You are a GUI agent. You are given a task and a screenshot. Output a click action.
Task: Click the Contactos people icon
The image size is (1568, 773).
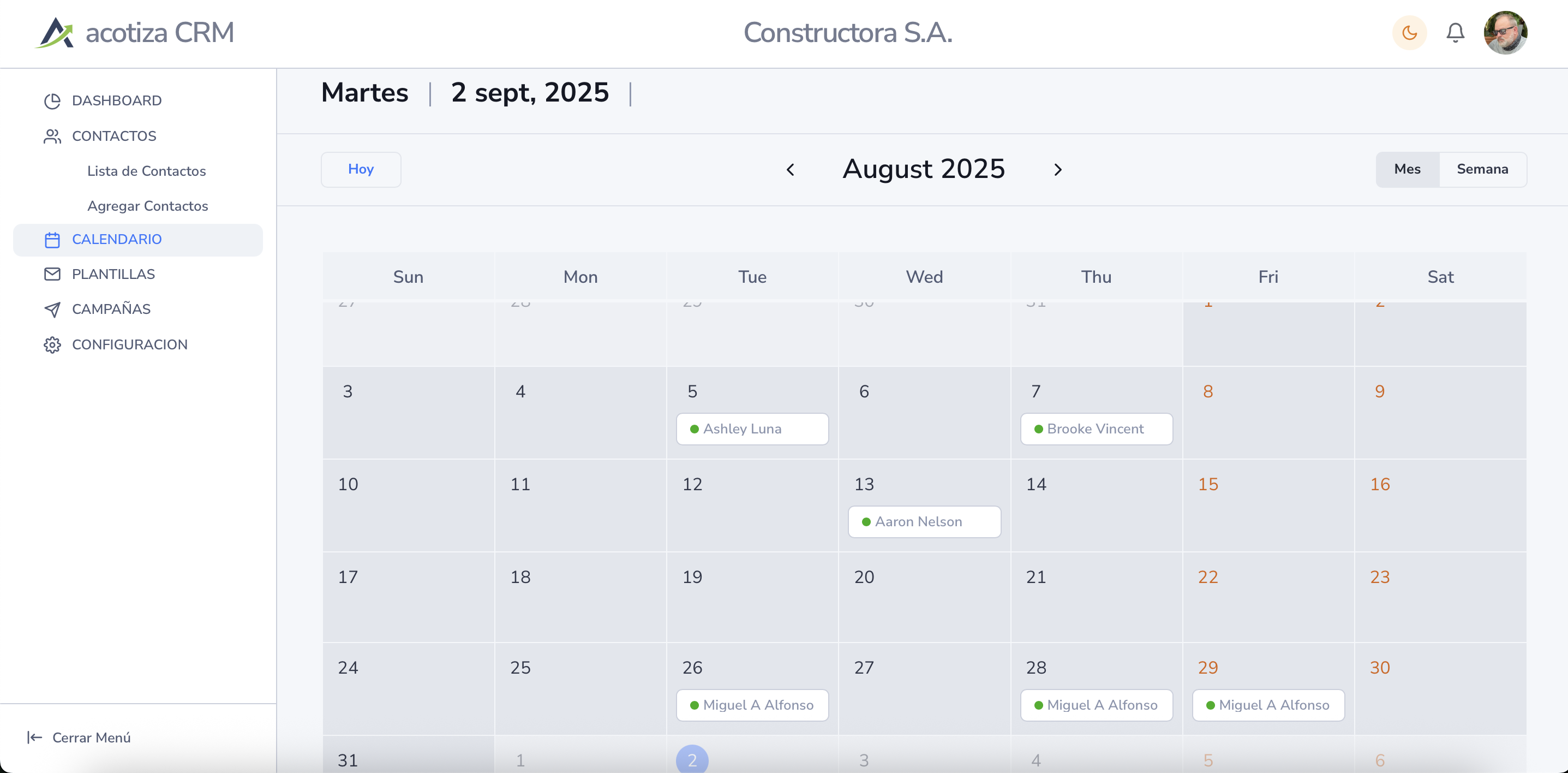coord(52,136)
